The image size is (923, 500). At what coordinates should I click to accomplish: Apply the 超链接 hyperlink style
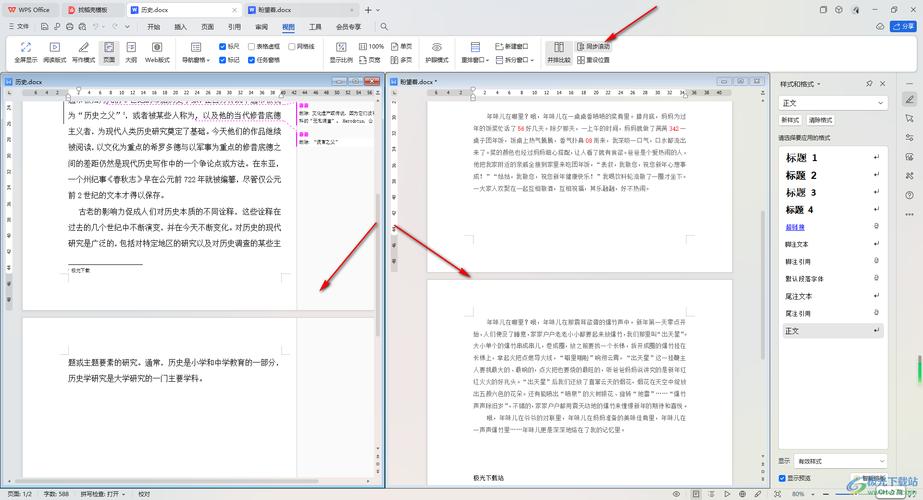832,227
